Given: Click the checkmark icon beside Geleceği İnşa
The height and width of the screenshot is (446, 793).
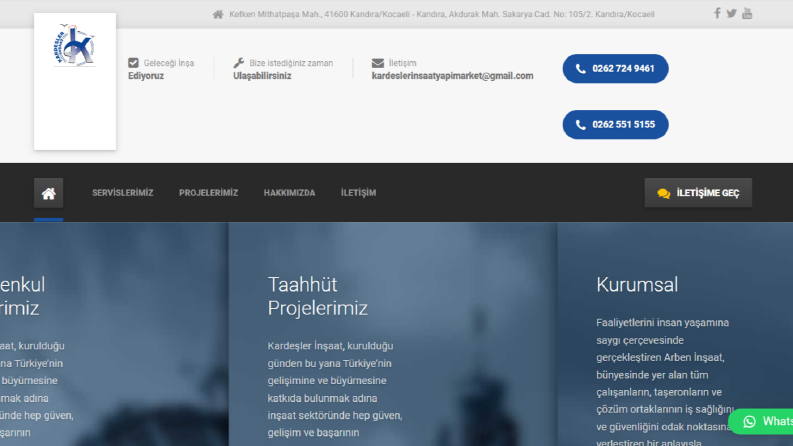Looking at the screenshot, I should point(133,63).
